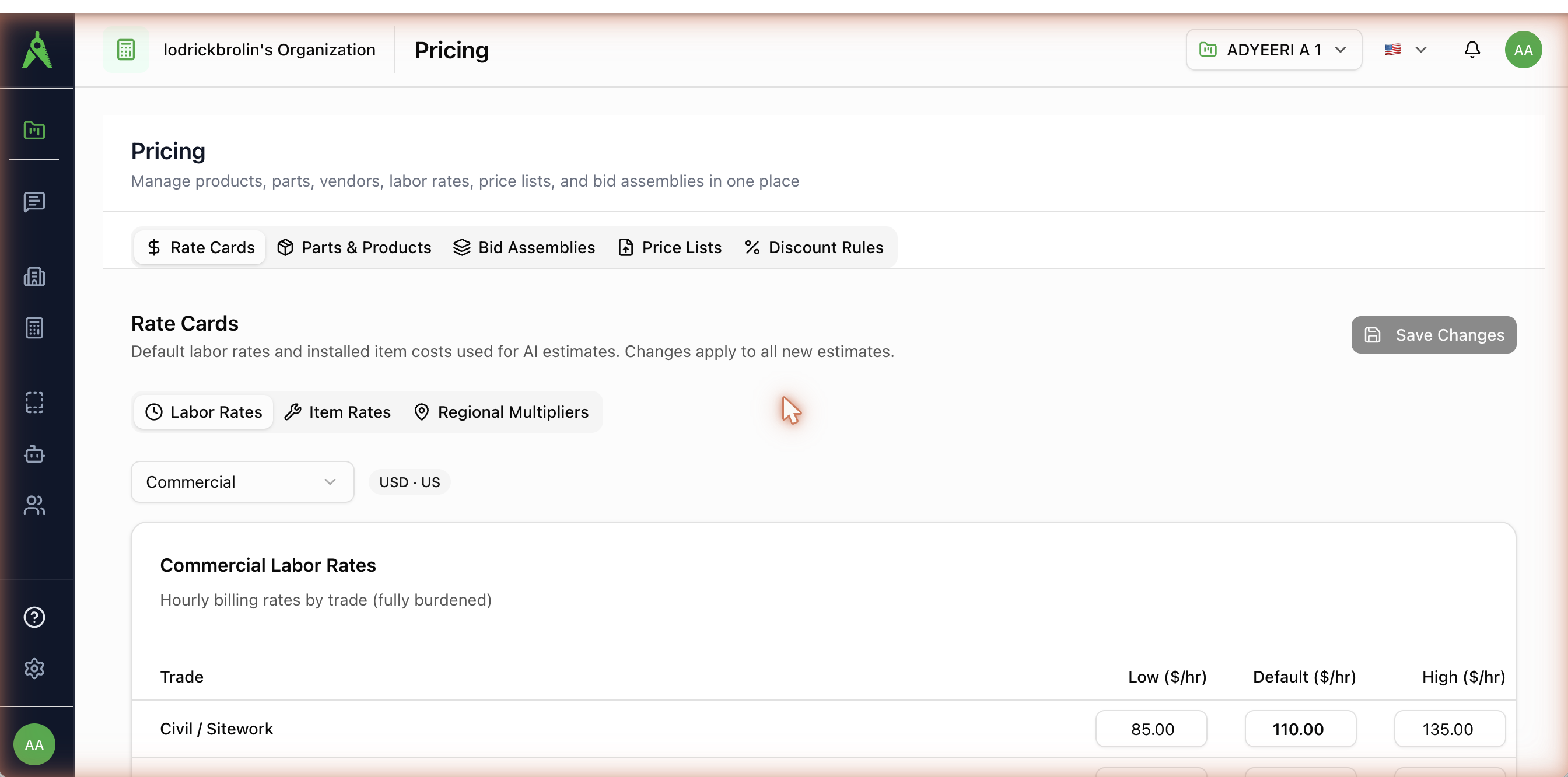Click the lodrickbrolin's Organization name

pyautogui.click(x=269, y=50)
